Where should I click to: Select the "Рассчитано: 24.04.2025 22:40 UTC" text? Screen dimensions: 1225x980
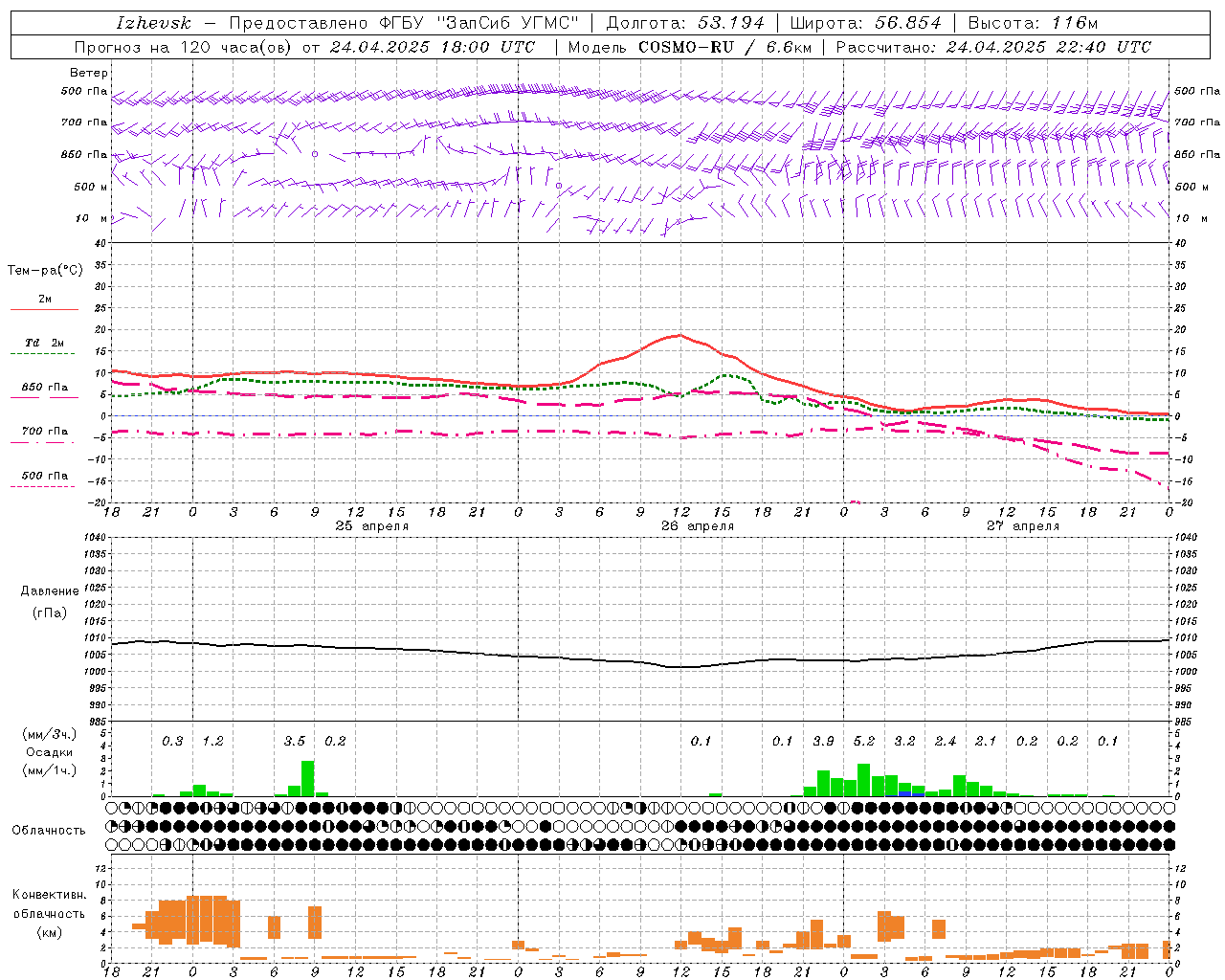coord(993,47)
